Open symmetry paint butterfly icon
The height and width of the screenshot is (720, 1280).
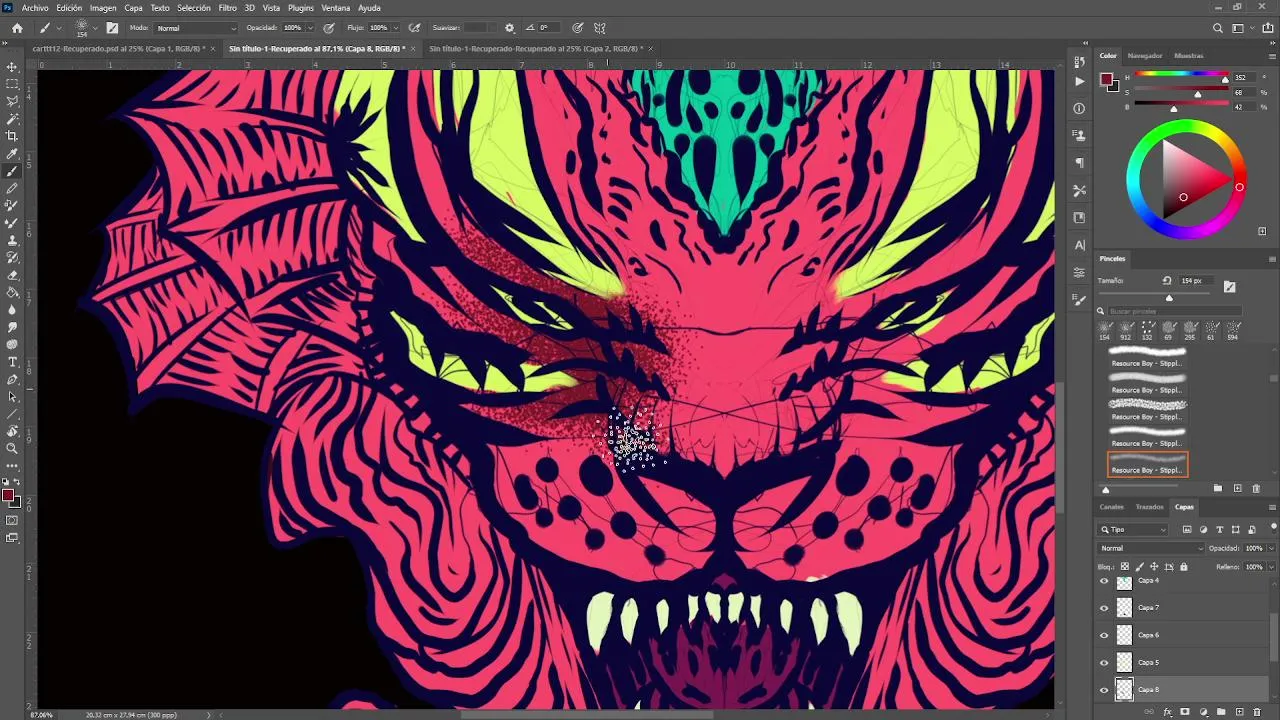(x=600, y=28)
